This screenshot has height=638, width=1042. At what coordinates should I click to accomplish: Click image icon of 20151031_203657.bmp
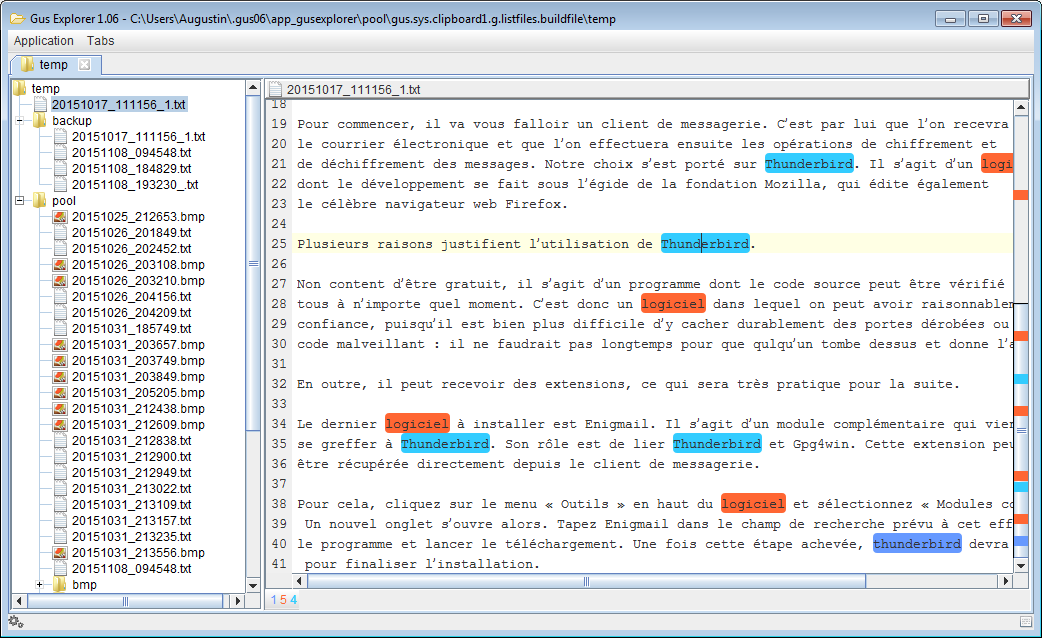point(60,344)
